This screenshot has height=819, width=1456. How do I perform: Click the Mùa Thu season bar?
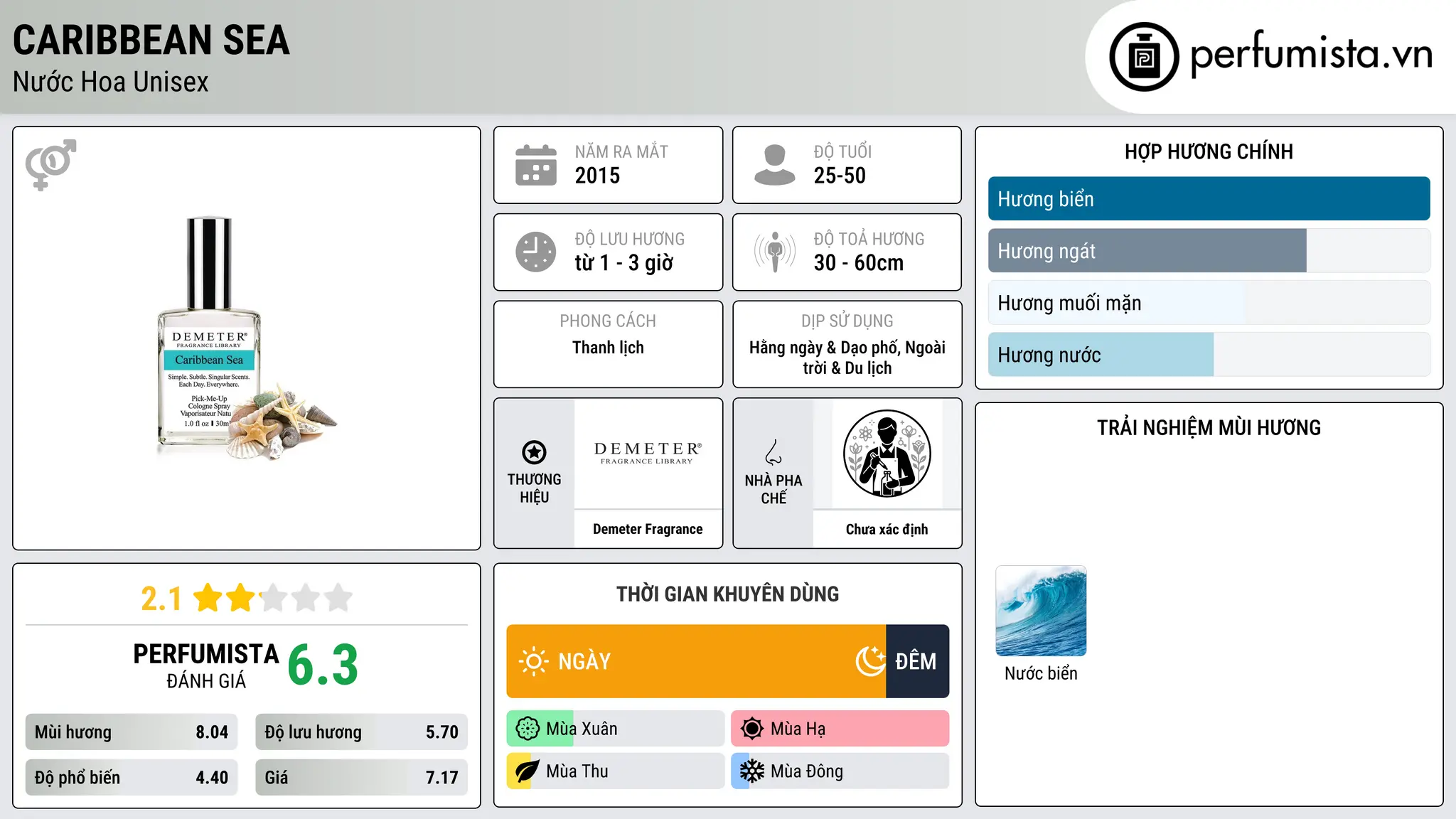click(615, 771)
